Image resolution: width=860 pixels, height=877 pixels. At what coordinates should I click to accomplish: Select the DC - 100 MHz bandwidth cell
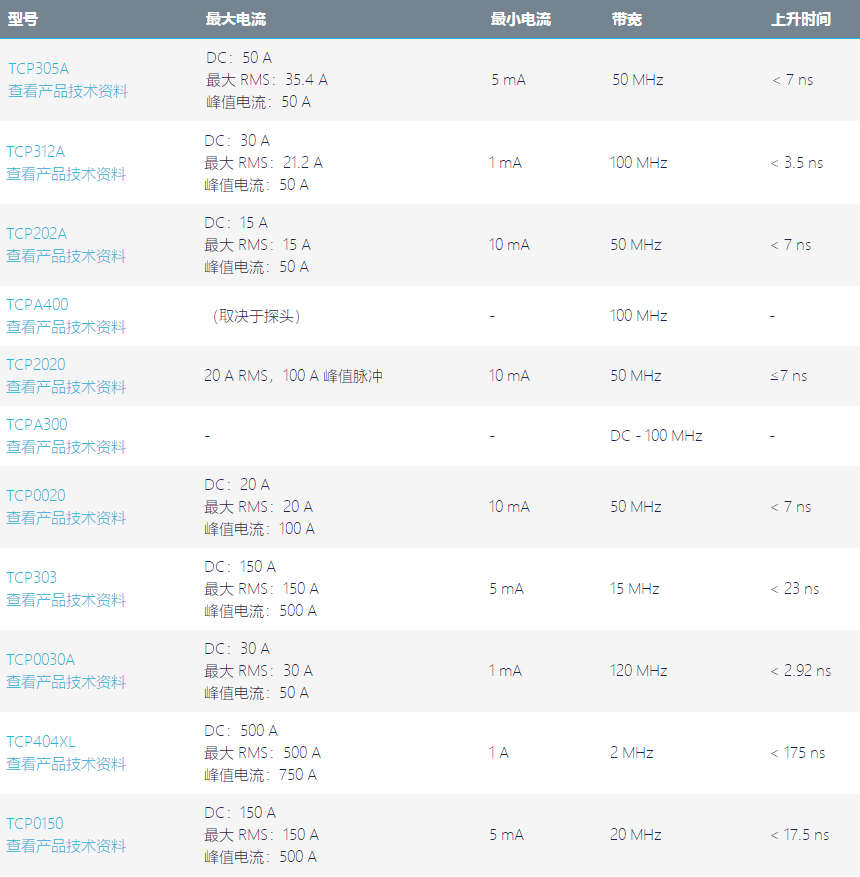[x=656, y=436]
